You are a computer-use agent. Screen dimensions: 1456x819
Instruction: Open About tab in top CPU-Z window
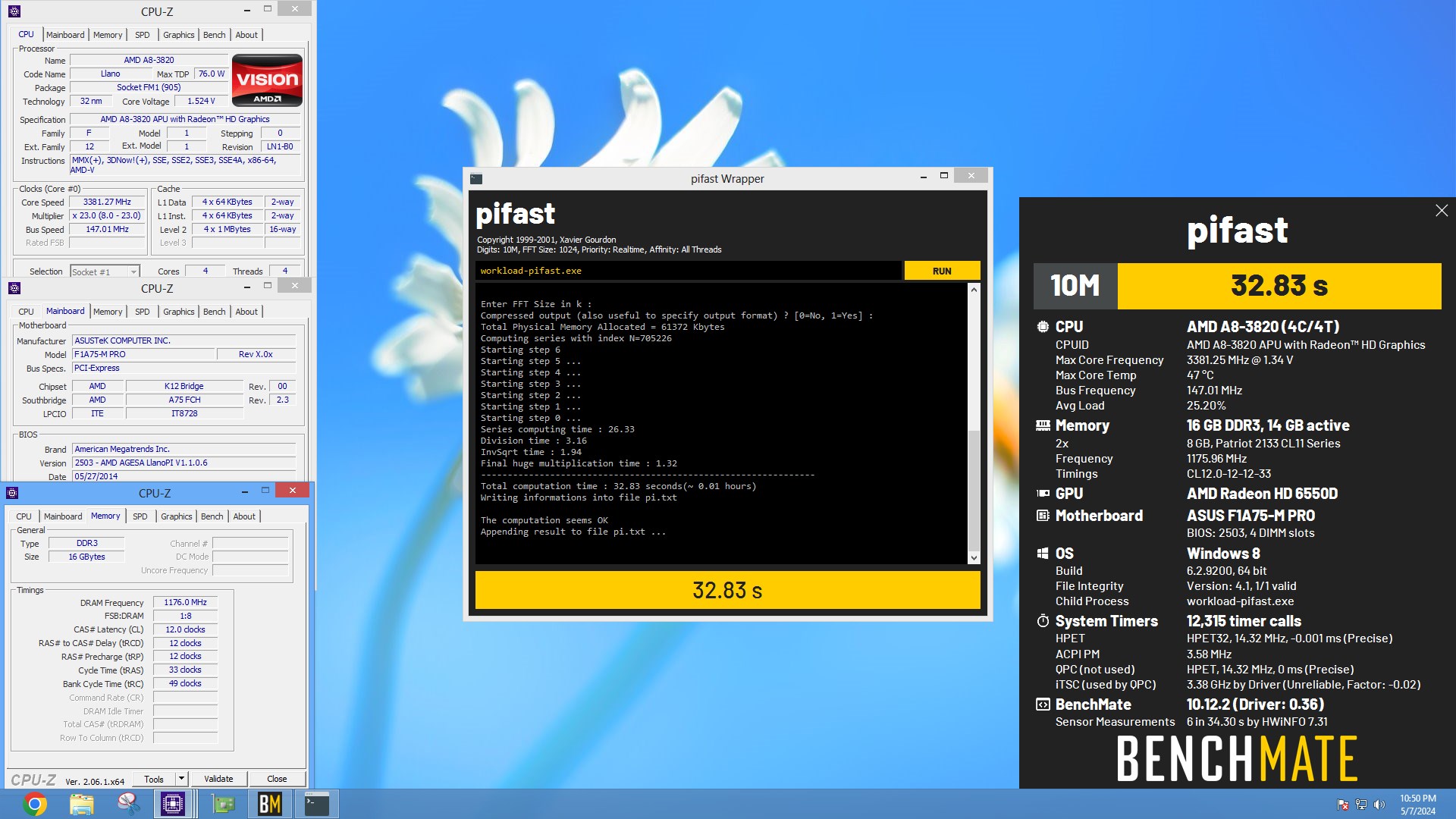(x=246, y=35)
